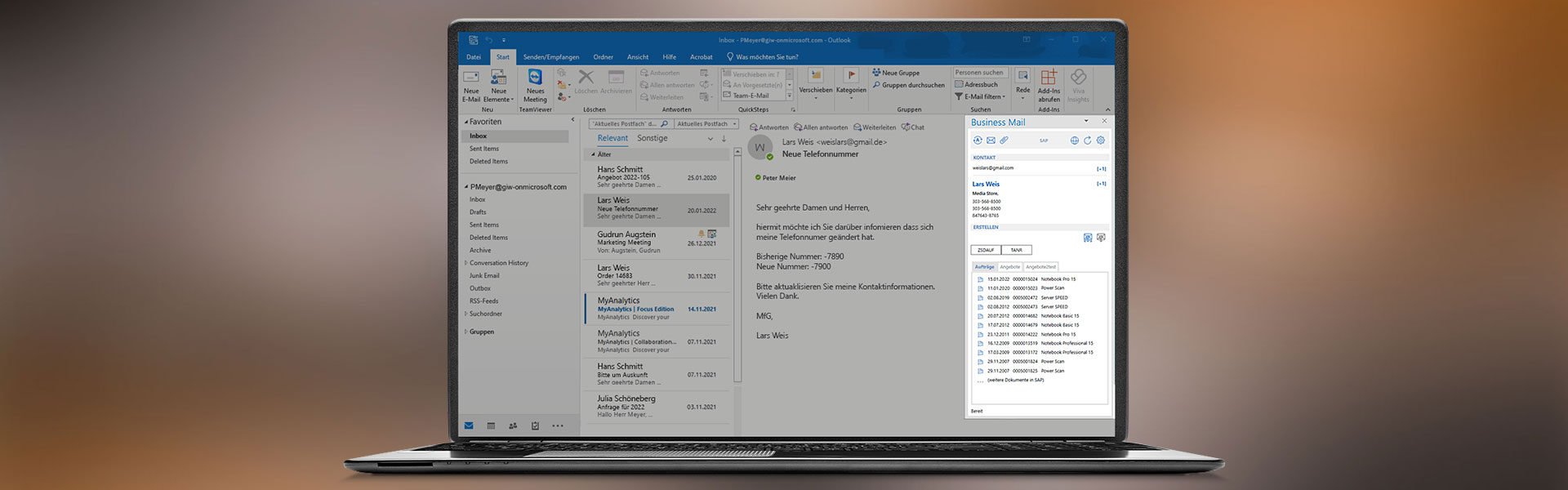Create a new e-mail with Neue E-Mail
The height and width of the screenshot is (490, 1568).
(471, 85)
